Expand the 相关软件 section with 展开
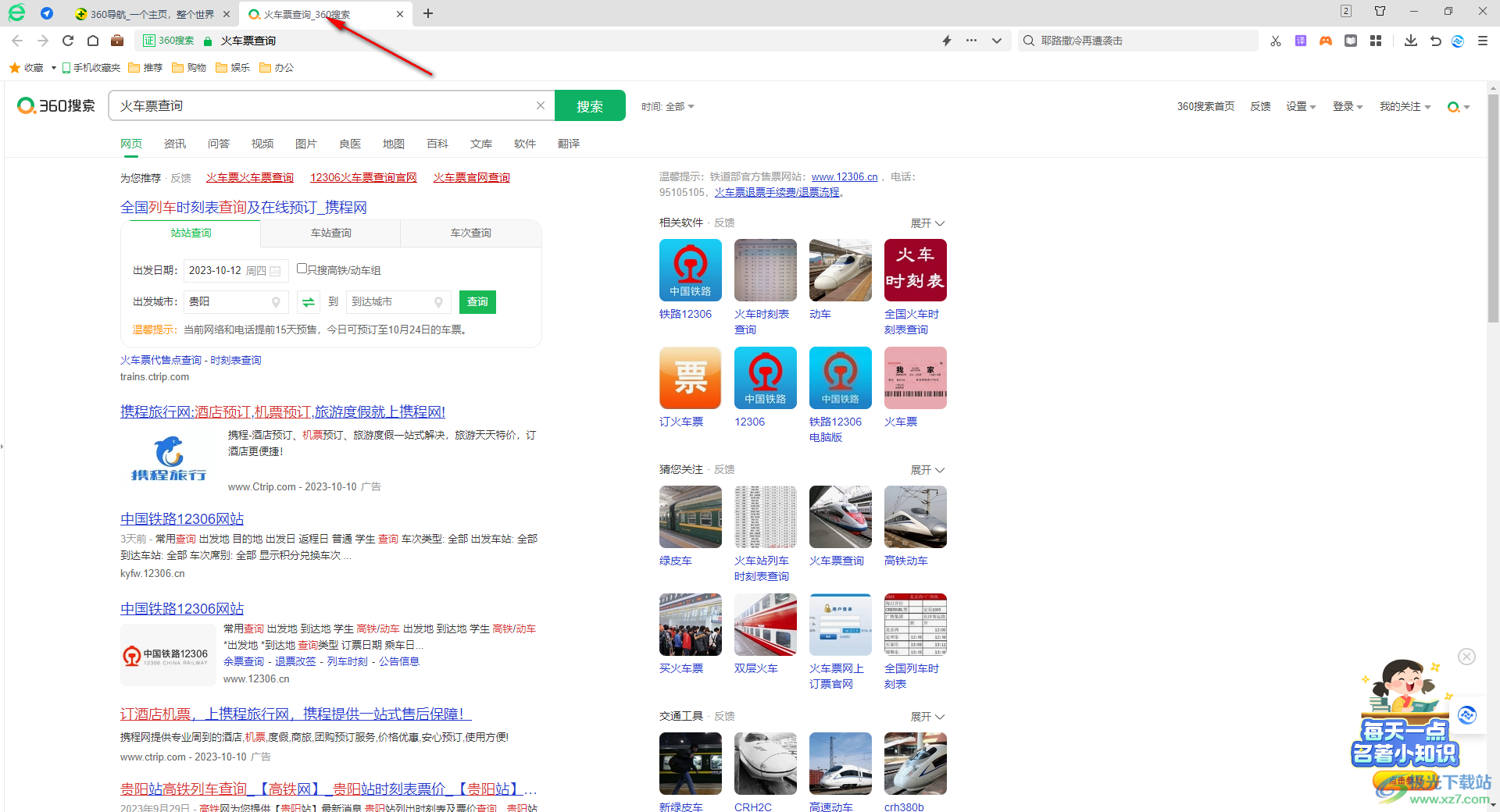This screenshot has height=812, width=1500. [x=927, y=223]
